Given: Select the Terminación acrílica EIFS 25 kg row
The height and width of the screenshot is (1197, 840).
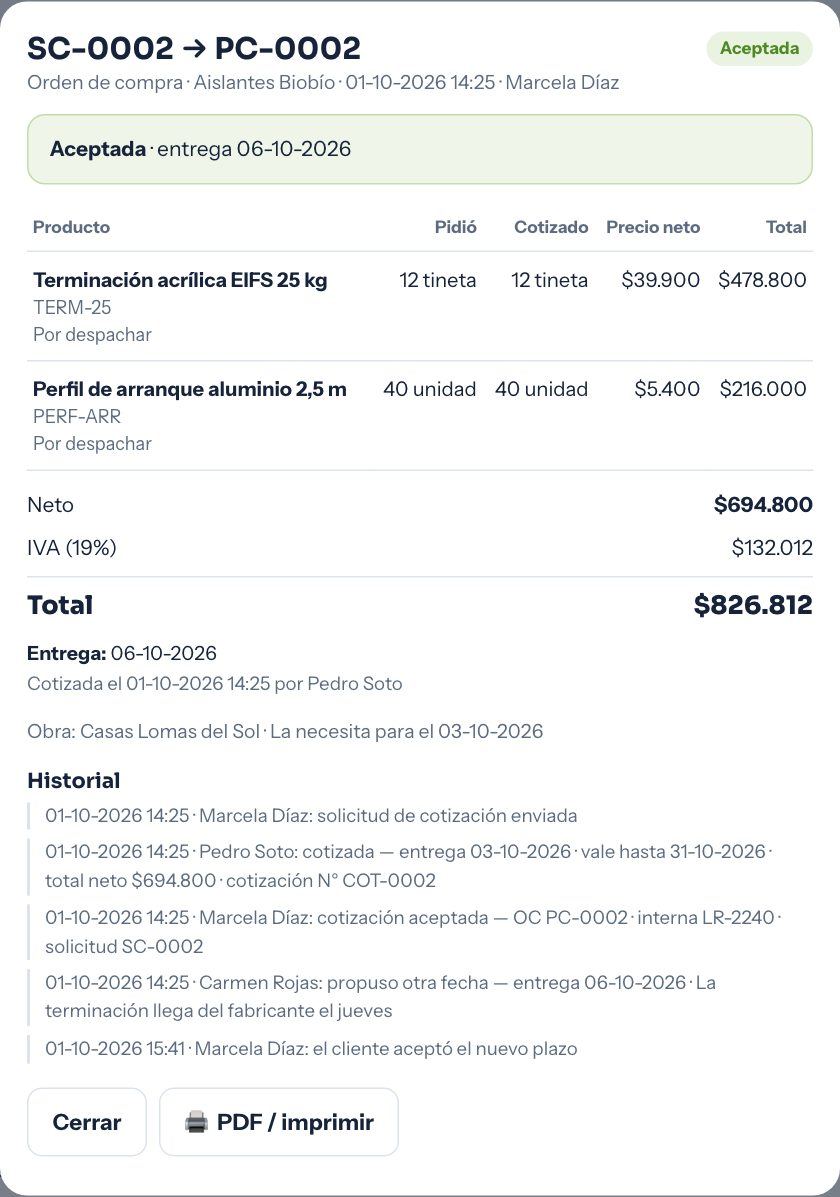Looking at the screenshot, I should 420,307.
